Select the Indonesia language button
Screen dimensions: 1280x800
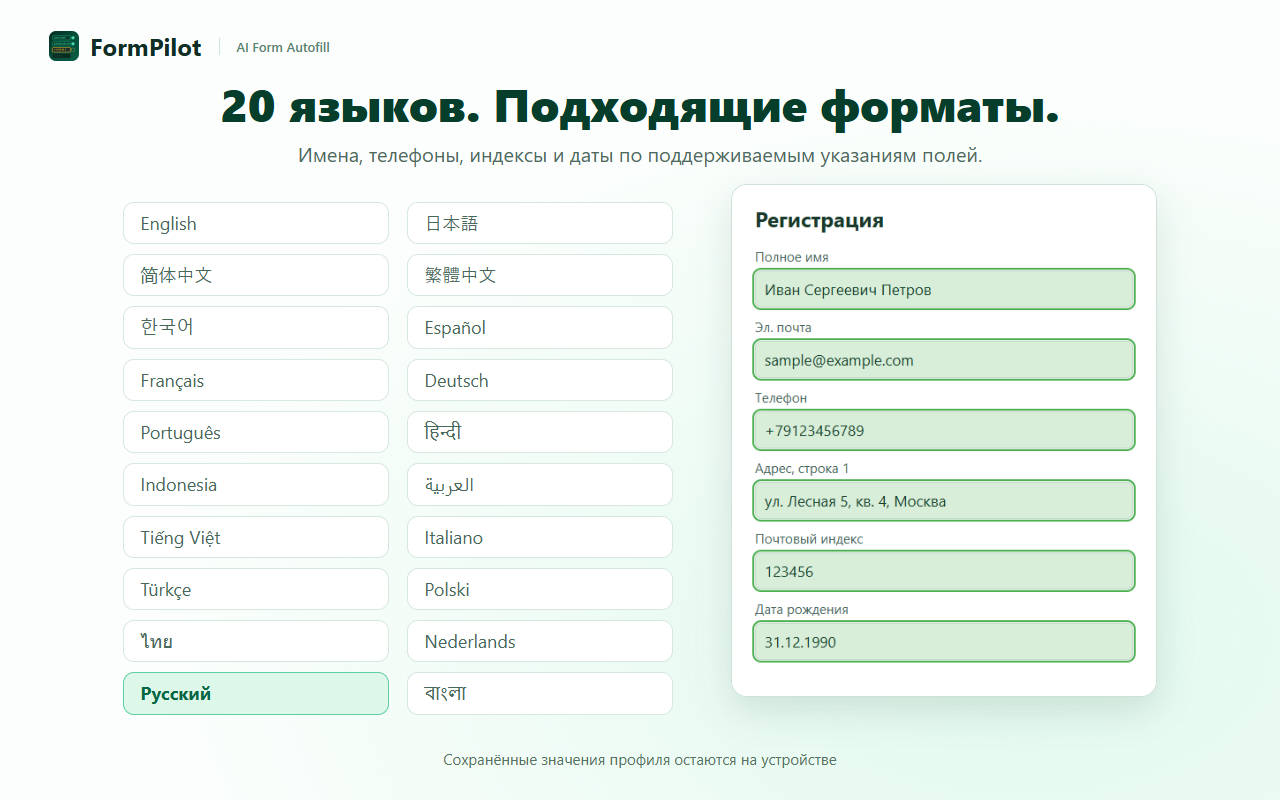(x=256, y=484)
